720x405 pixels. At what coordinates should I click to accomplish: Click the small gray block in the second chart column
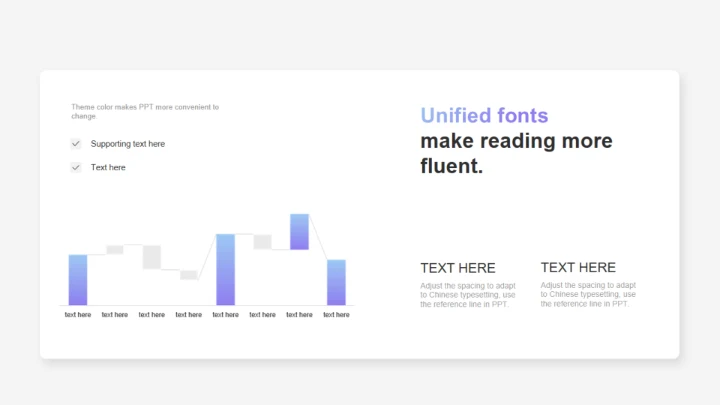point(115,249)
